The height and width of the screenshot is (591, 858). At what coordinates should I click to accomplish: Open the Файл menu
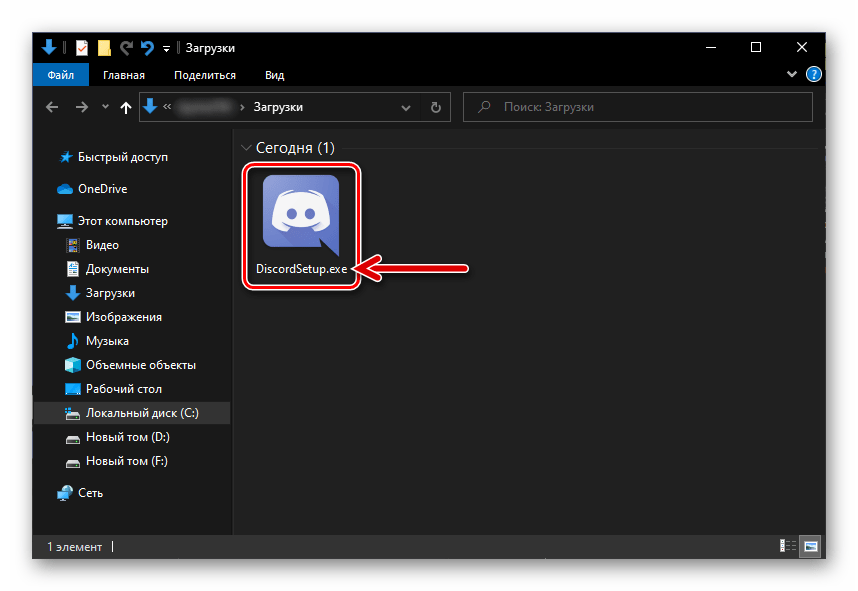point(59,75)
